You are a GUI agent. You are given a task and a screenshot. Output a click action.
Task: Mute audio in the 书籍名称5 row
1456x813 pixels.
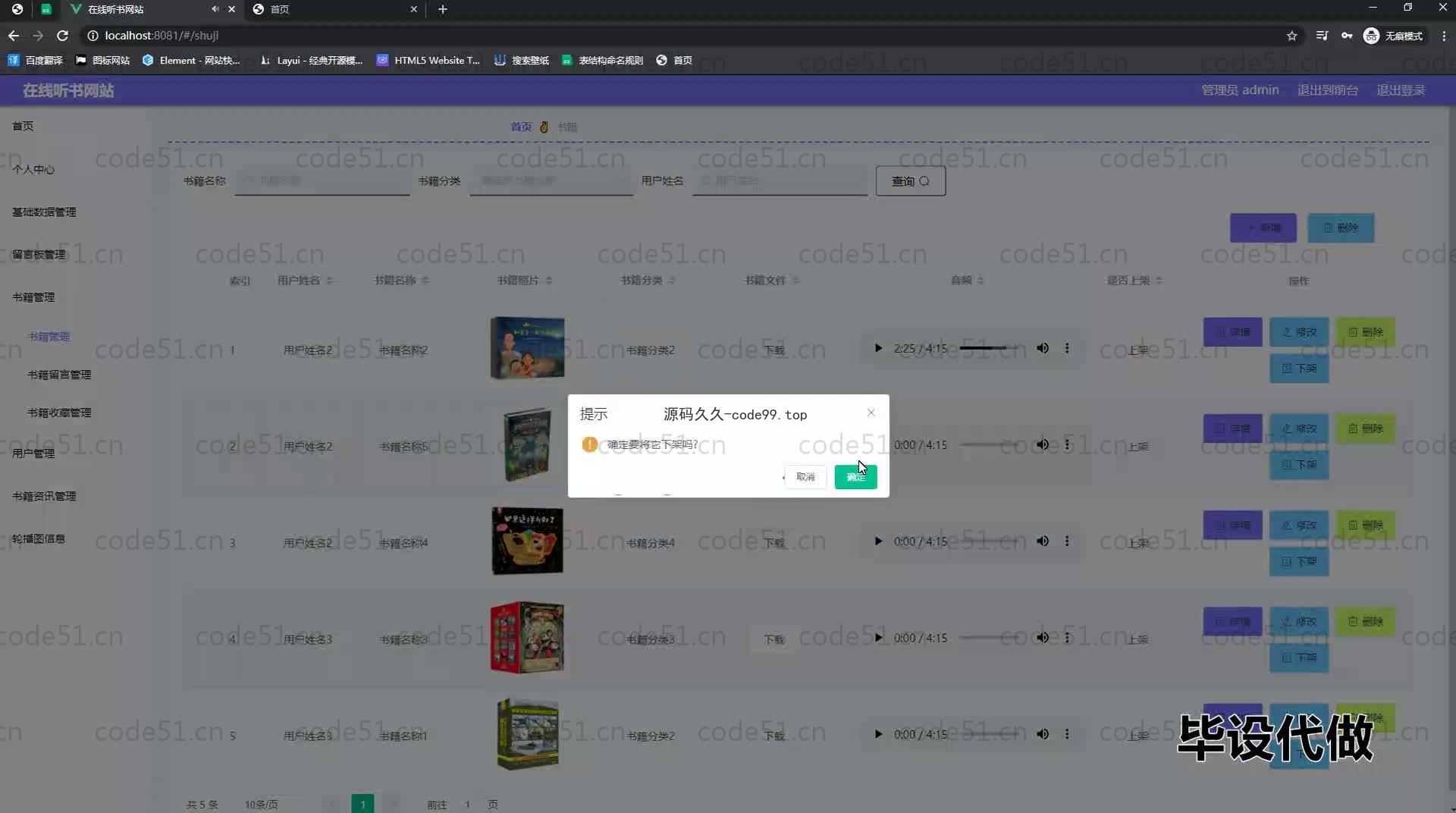[1043, 445]
